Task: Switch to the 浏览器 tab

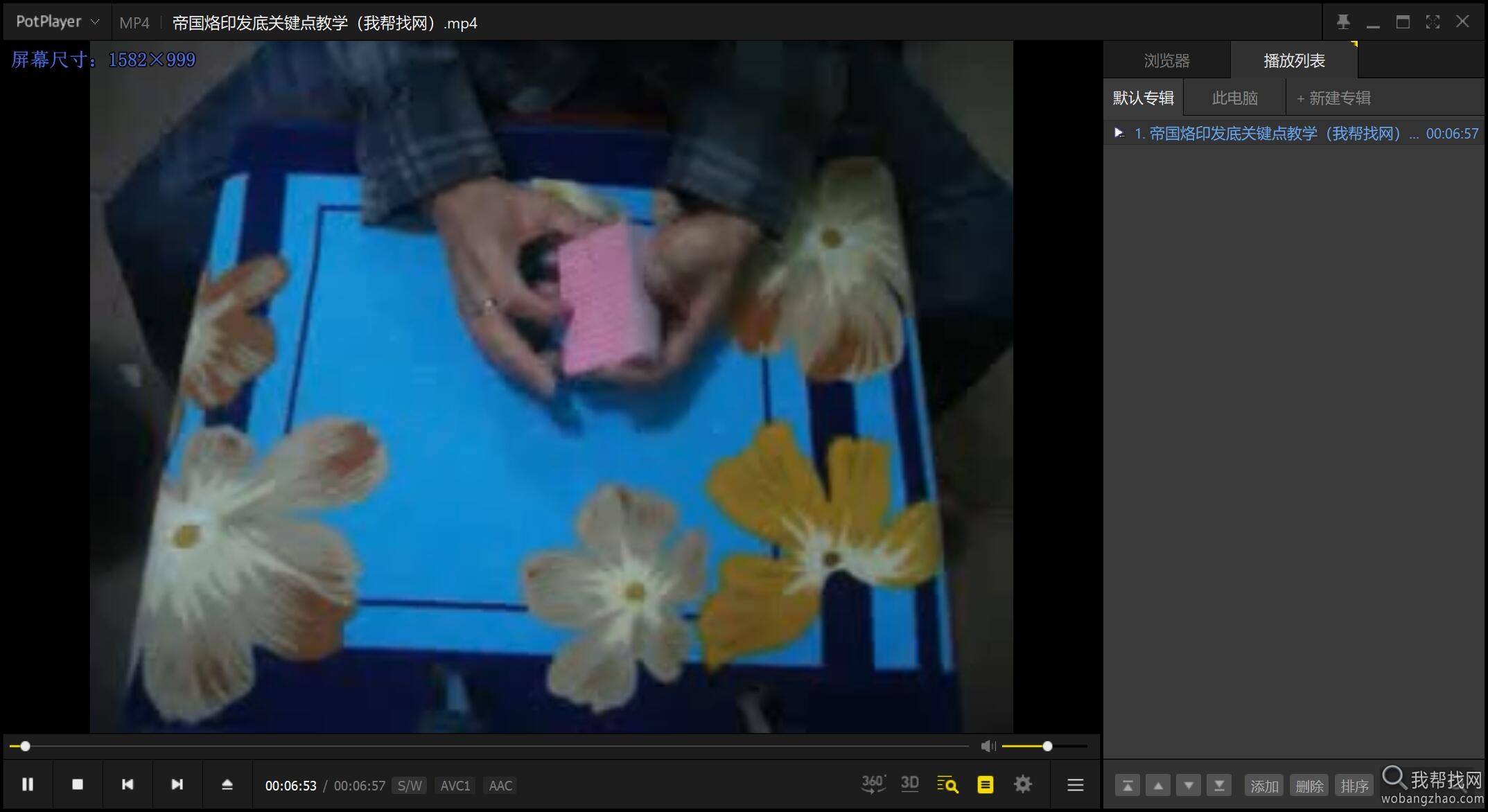Action: [x=1166, y=61]
